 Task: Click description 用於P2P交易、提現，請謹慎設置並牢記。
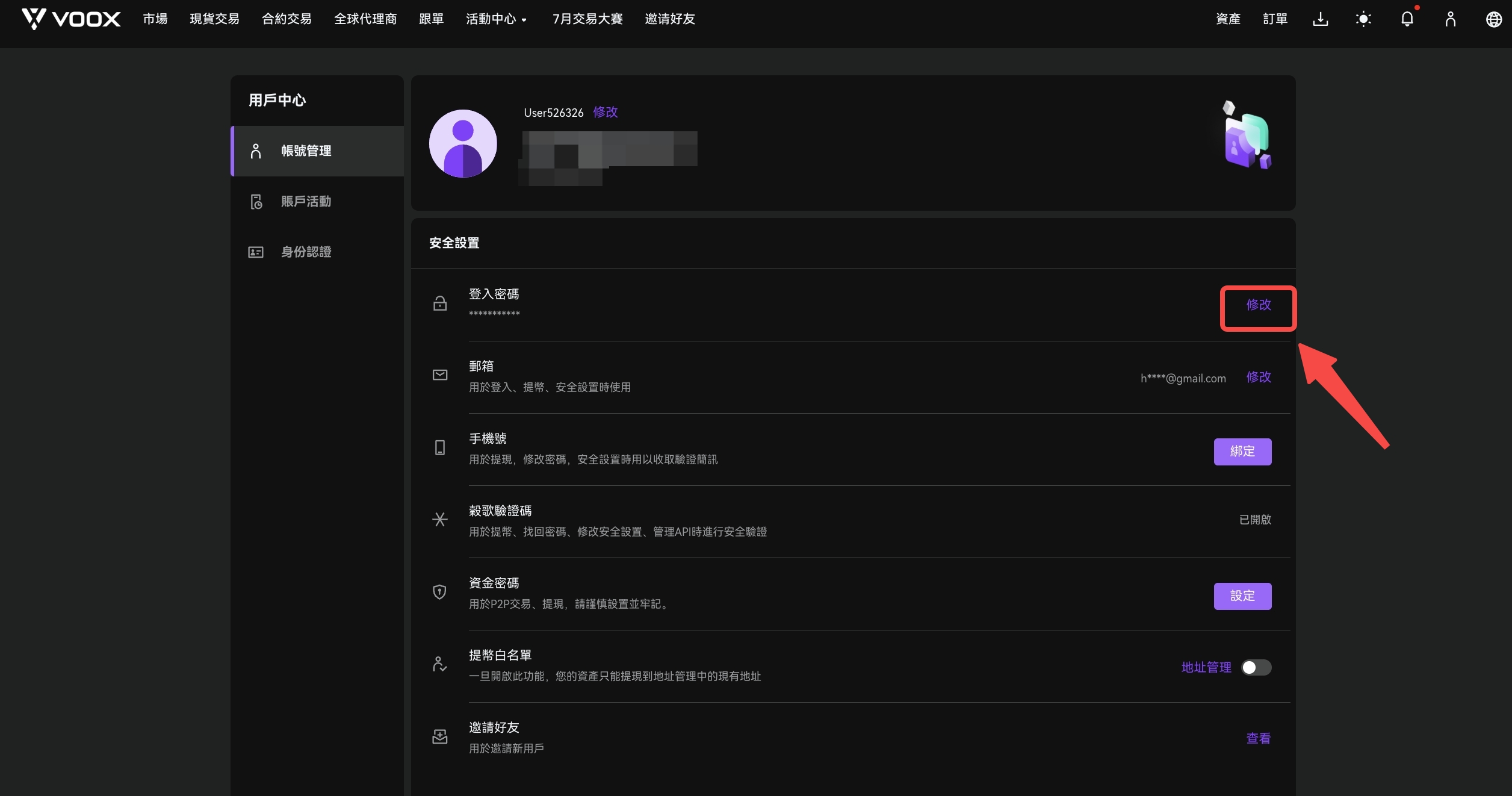click(x=569, y=604)
